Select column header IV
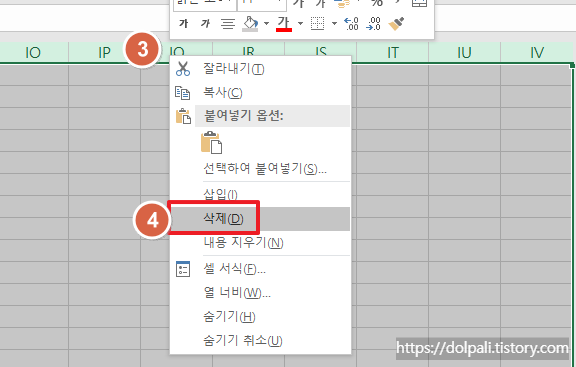The image size is (576, 367). click(536, 53)
